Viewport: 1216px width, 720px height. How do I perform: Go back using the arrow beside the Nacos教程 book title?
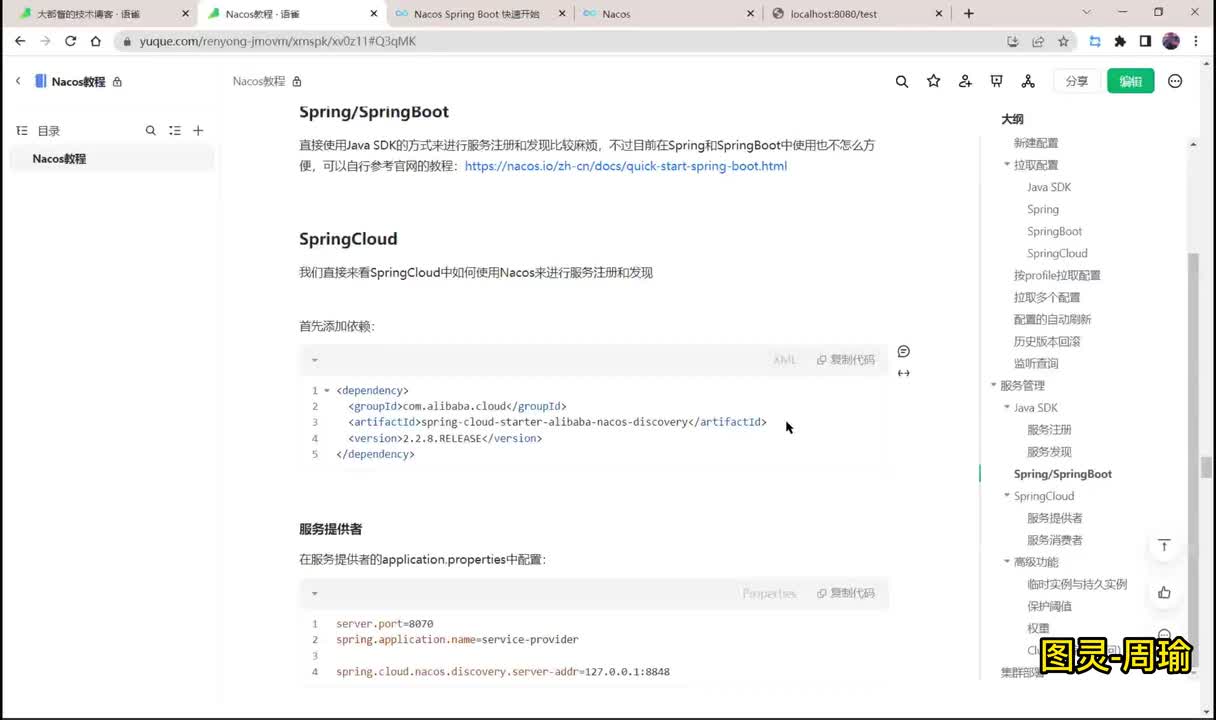click(x=17, y=81)
